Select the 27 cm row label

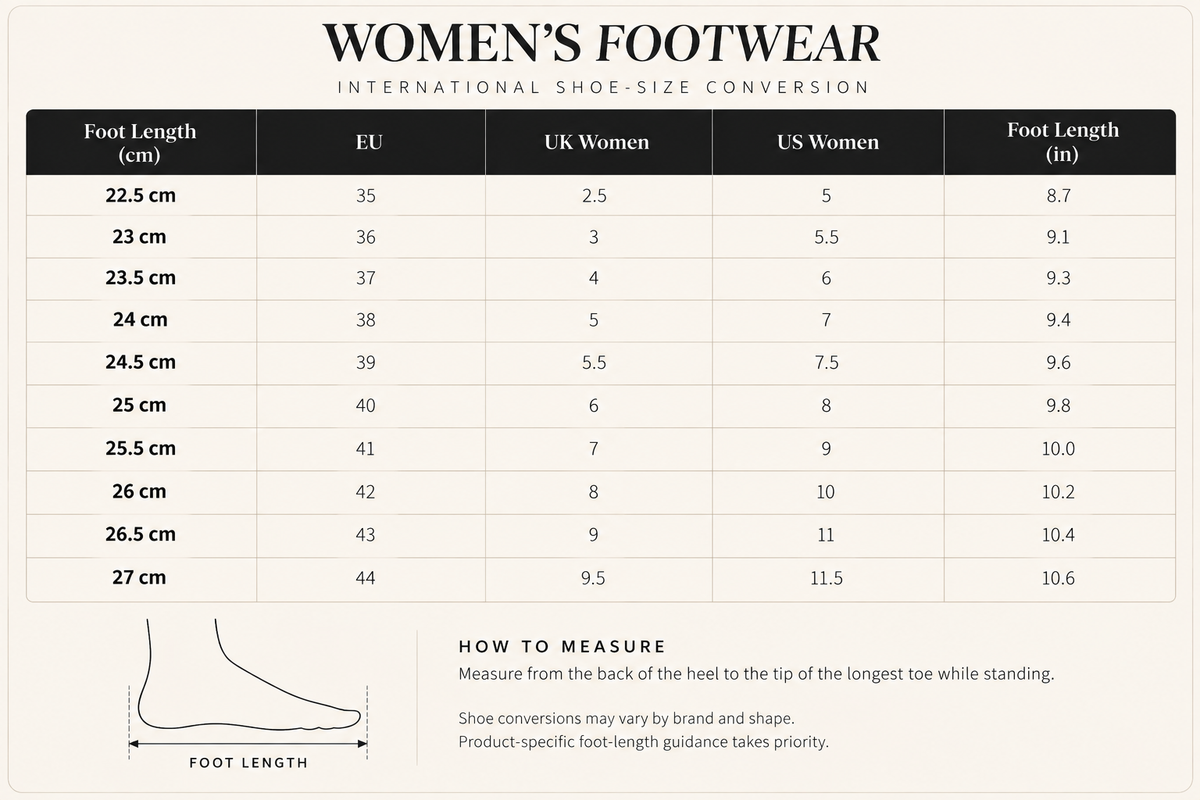coord(140,577)
